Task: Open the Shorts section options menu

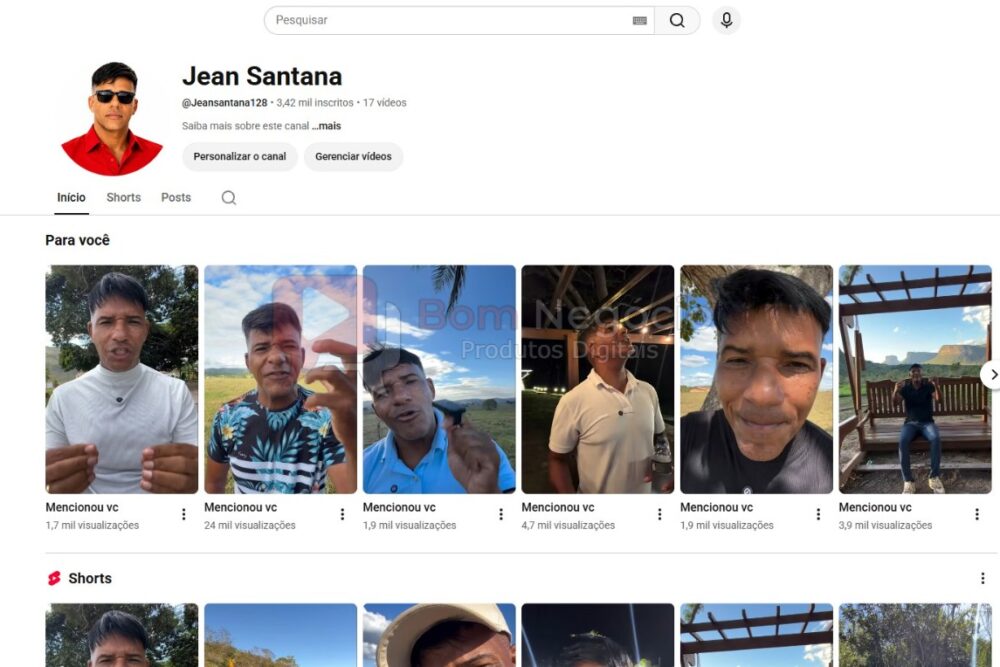Action: pyautogui.click(x=982, y=578)
